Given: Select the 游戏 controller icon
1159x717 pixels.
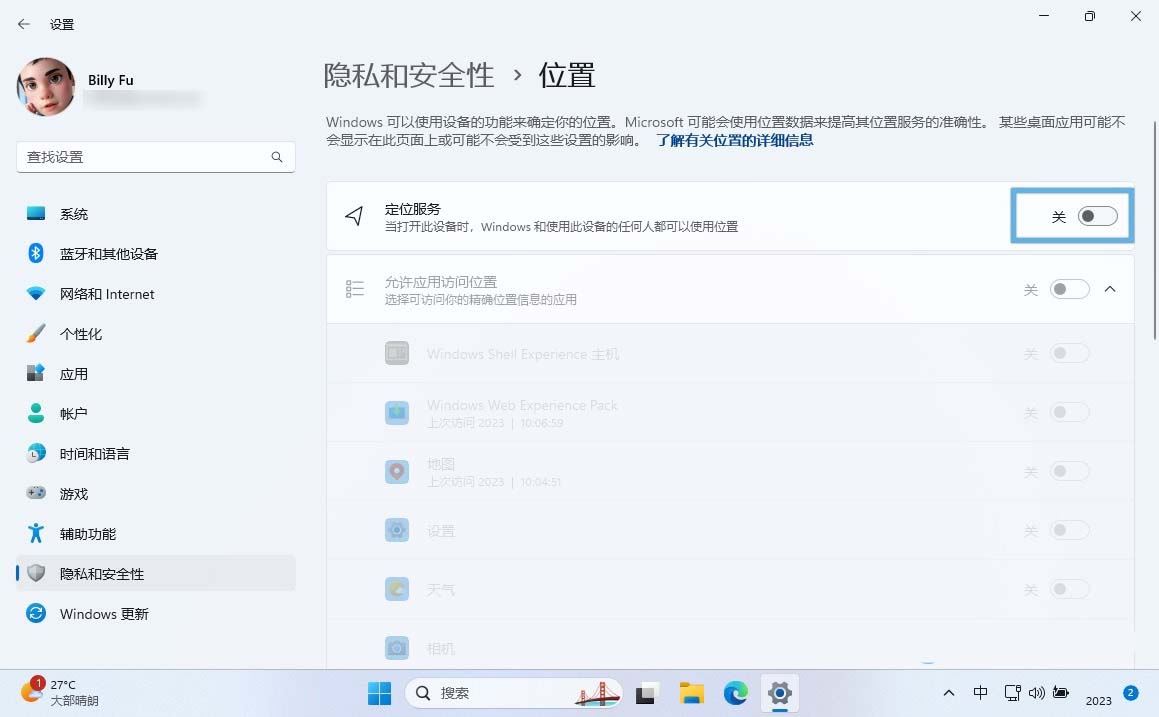Looking at the screenshot, I should pyautogui.click(x=36, y=493).
